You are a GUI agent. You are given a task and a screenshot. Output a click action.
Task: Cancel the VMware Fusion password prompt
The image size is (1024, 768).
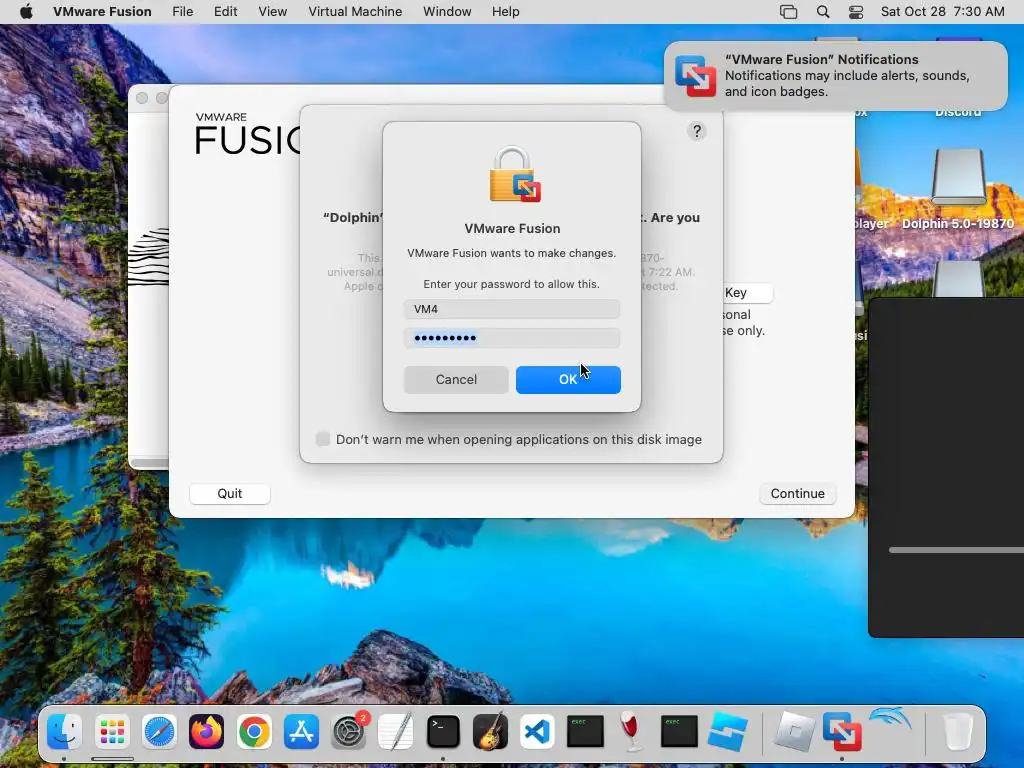pyautogui.click(x=456, y=379)
